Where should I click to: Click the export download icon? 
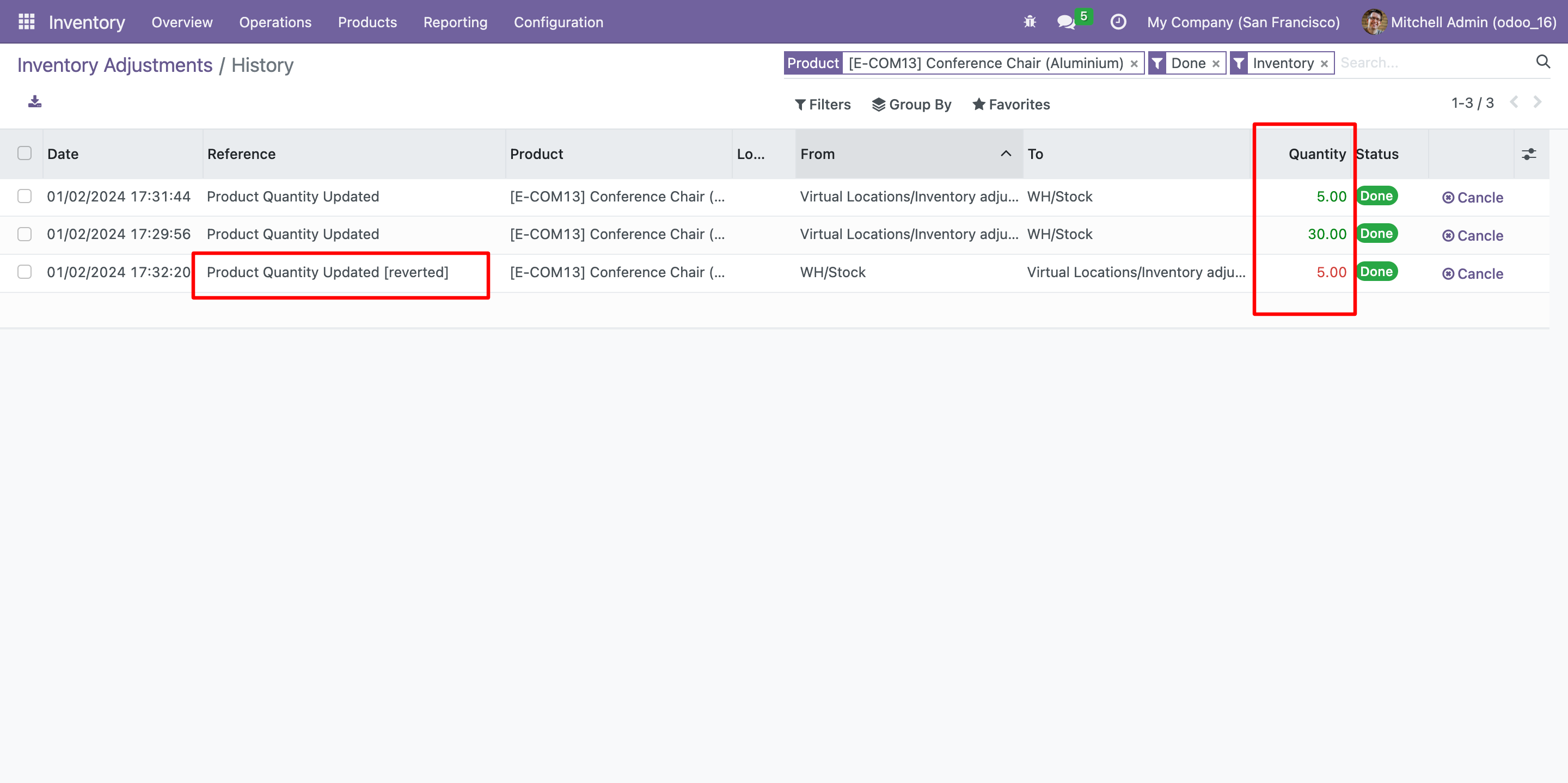pos(35,102)
